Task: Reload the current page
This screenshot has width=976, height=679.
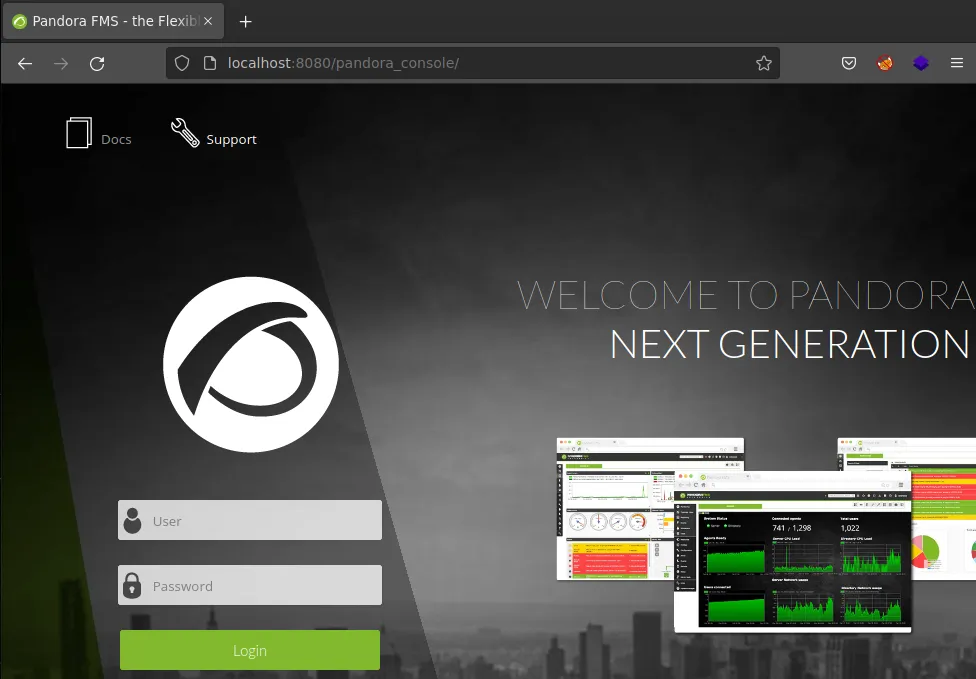Action: point(97,63)
